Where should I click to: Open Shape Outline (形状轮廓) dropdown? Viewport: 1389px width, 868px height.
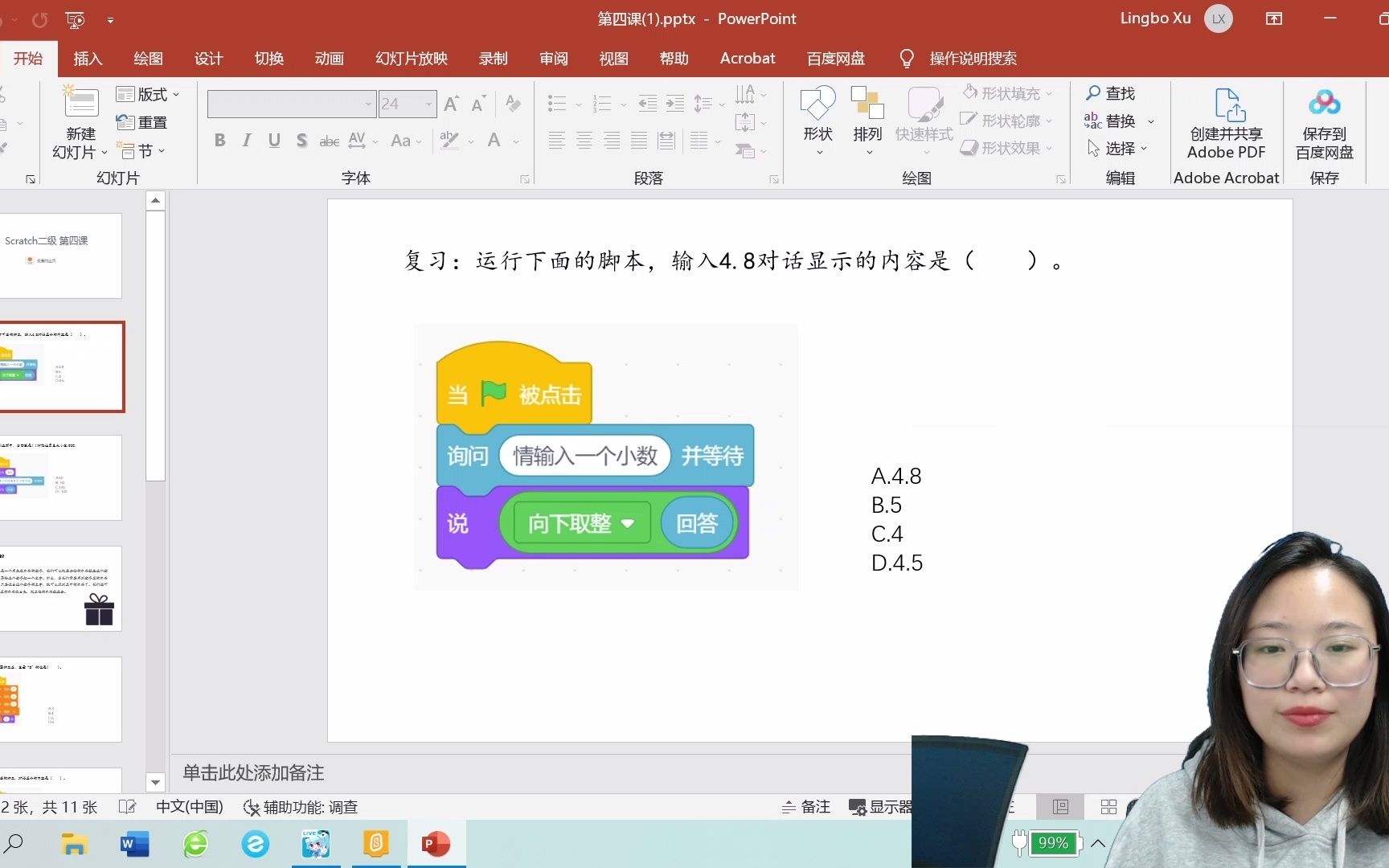[1007, 121]
